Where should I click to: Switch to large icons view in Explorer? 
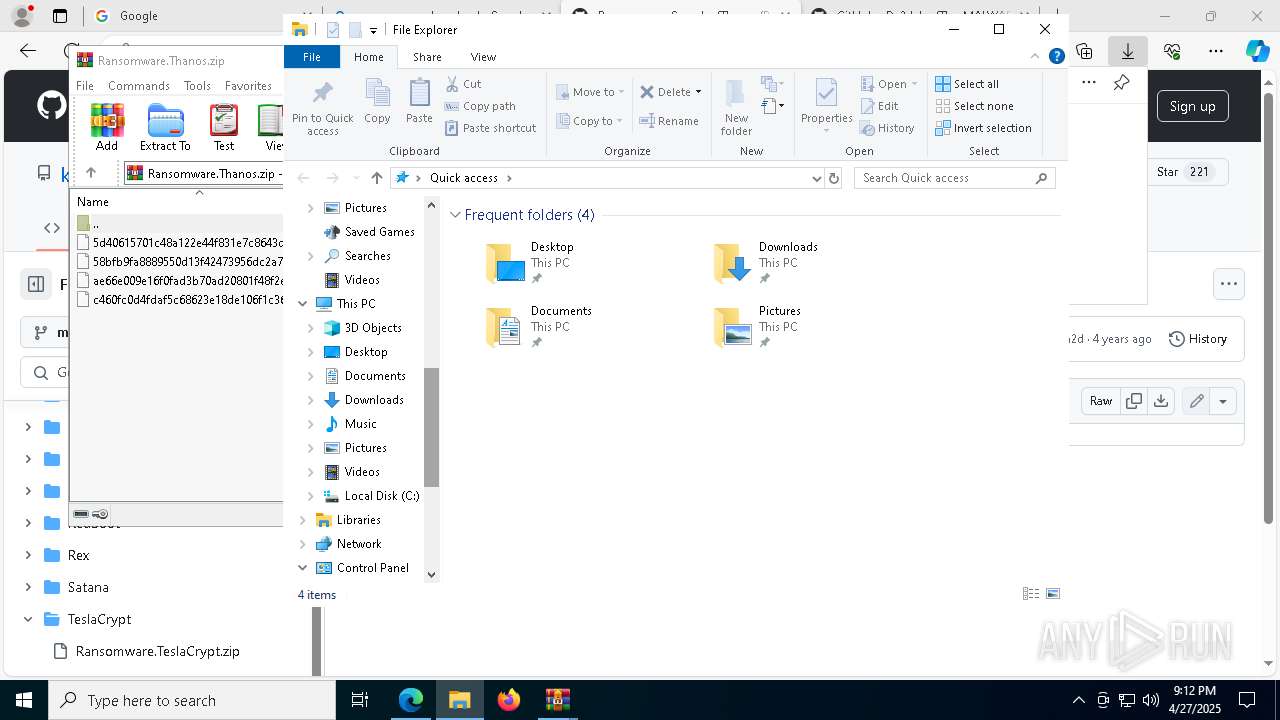1053,594
